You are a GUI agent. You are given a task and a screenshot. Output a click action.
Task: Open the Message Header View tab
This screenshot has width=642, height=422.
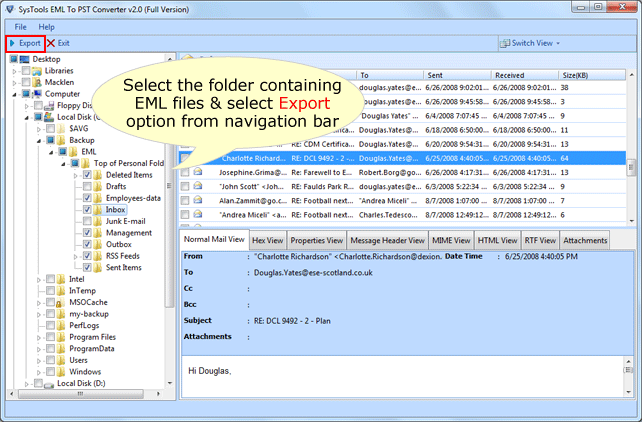coord(387,241)
